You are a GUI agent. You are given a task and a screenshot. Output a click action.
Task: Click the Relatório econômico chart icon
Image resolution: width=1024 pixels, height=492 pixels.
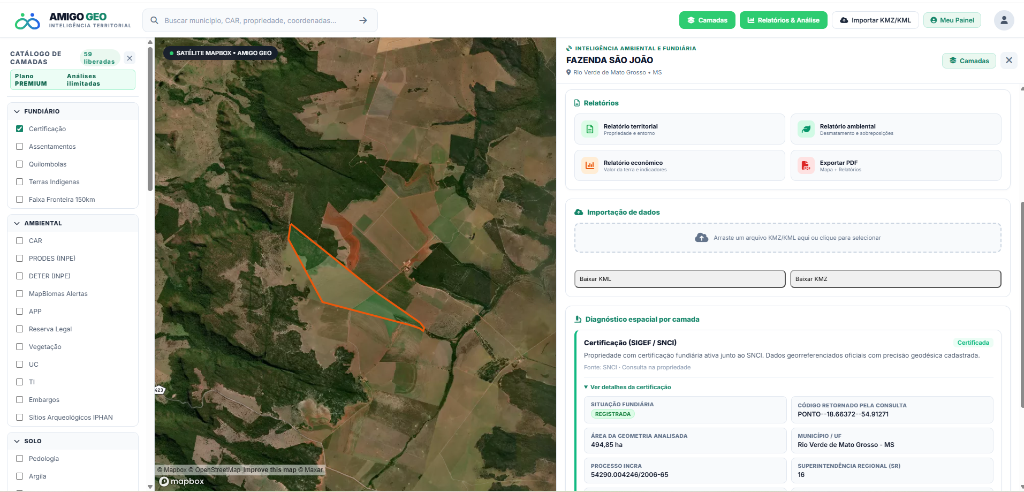coord(590,165)
